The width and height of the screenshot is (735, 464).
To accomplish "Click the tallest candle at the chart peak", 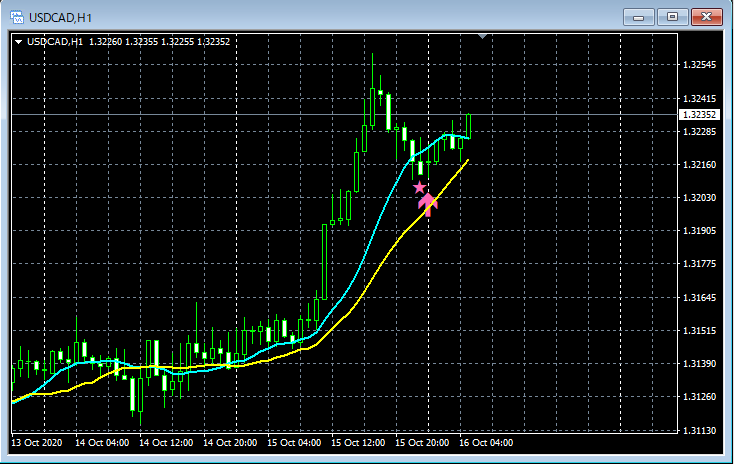I will 372,107.
